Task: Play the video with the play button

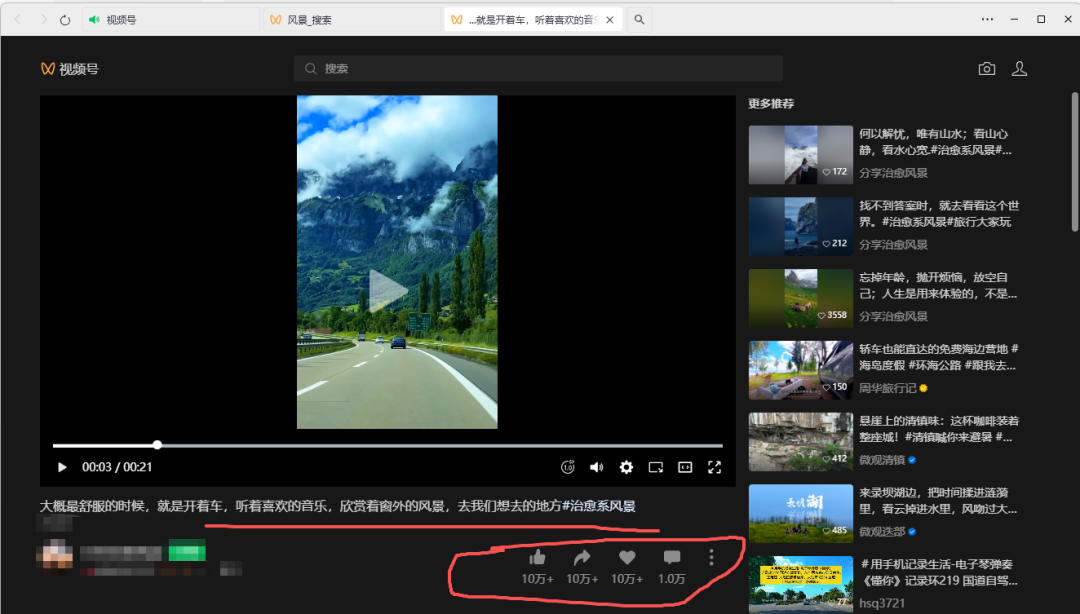Action: point(62,467)
